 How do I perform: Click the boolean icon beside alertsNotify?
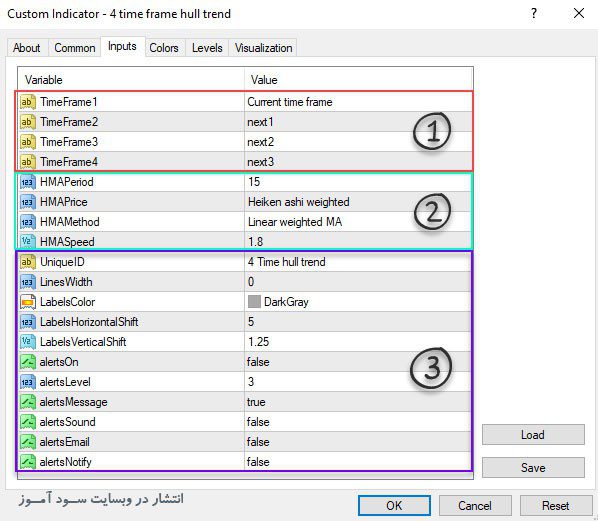click(x=28, y=462)
